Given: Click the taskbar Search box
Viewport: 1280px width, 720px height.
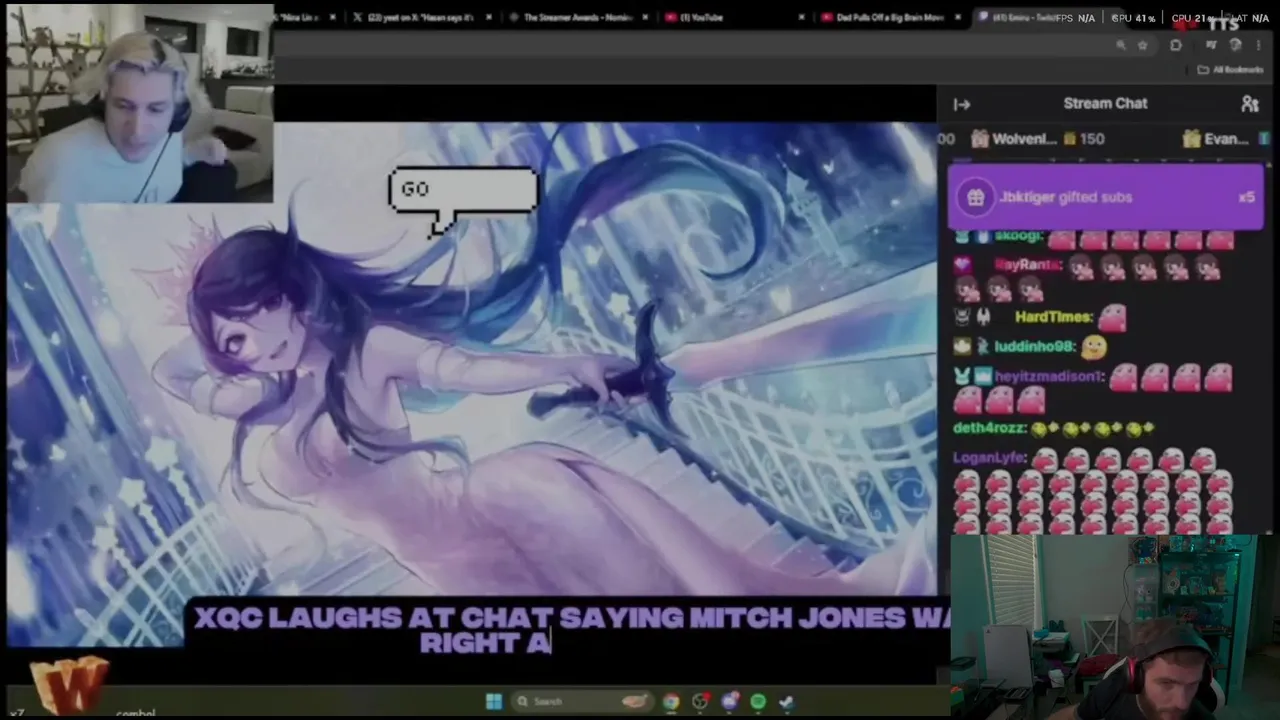Looking at the screenshot, I should (583, 701).
